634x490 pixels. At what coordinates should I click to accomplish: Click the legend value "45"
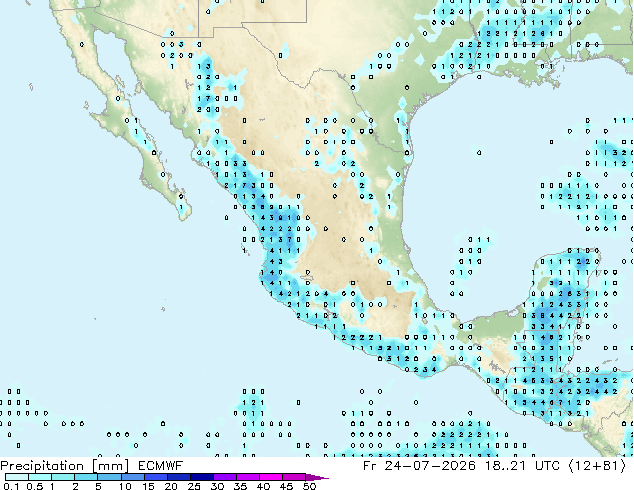point(286,486)
